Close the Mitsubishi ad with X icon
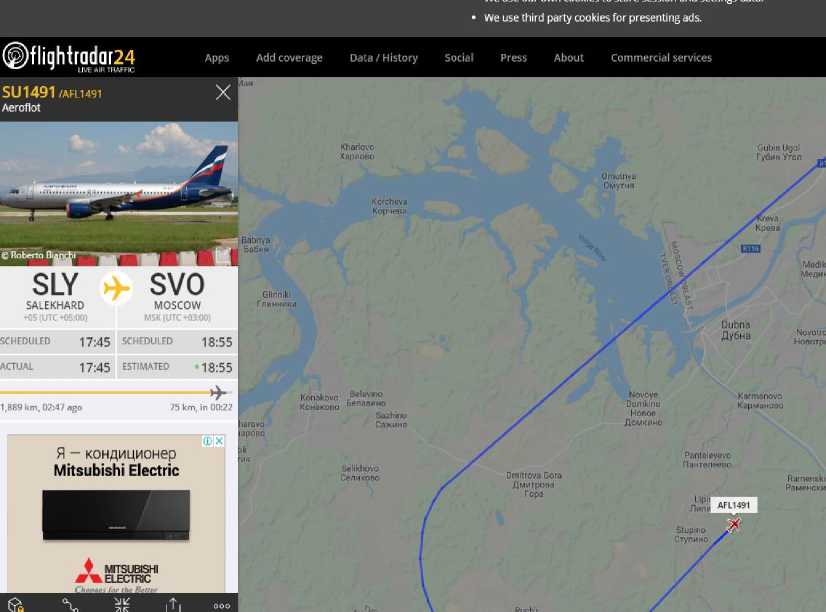 tap(219, 441)
